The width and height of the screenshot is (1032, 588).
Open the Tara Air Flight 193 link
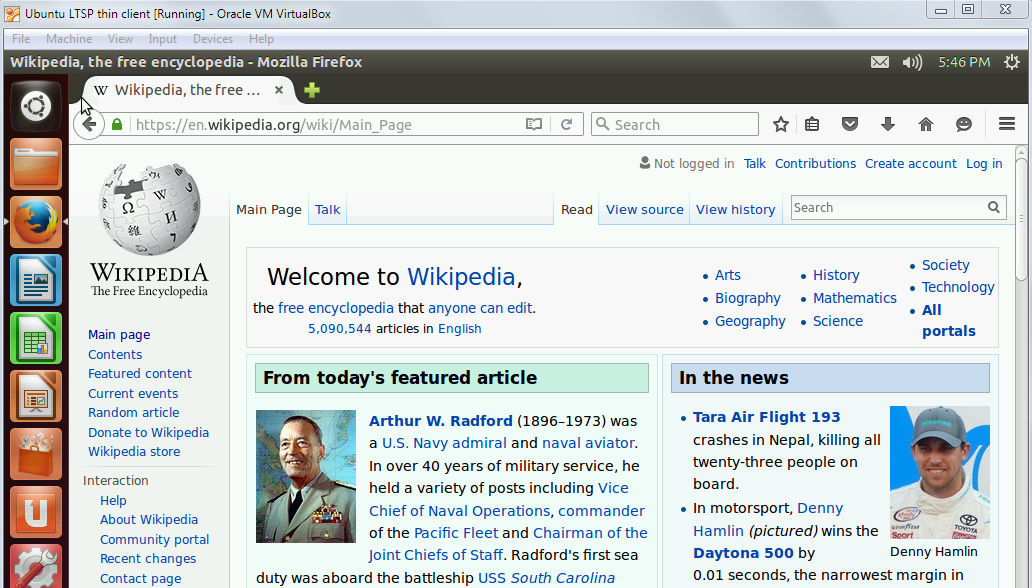coord(767,417)
